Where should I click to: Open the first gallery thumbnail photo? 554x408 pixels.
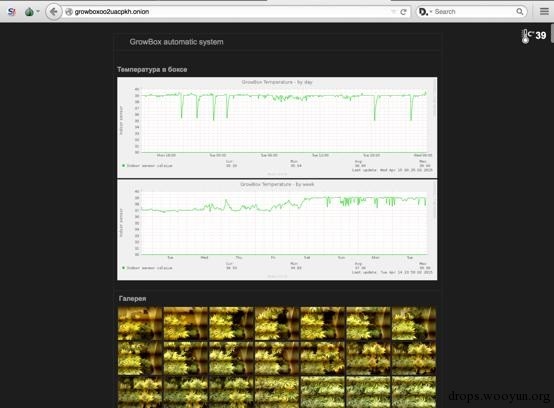click(x=140, y=323)
